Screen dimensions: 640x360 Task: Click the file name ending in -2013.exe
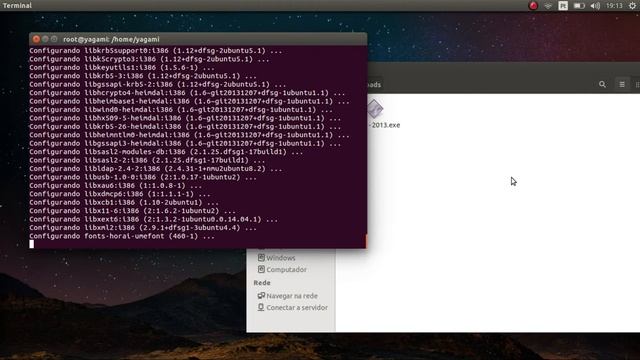[x=384, y=125]
